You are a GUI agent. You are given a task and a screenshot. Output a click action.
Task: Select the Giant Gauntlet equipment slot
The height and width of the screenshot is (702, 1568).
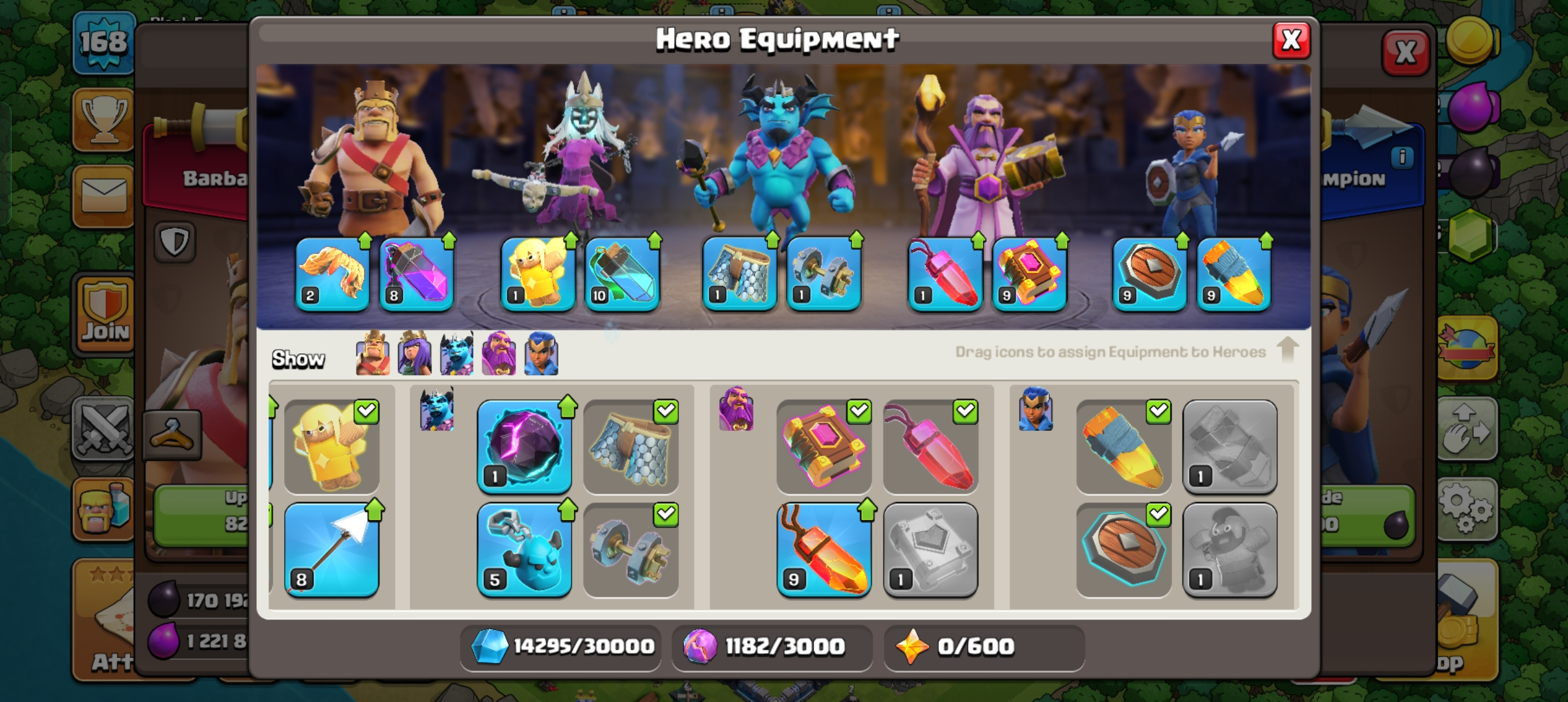coord(332,273)
